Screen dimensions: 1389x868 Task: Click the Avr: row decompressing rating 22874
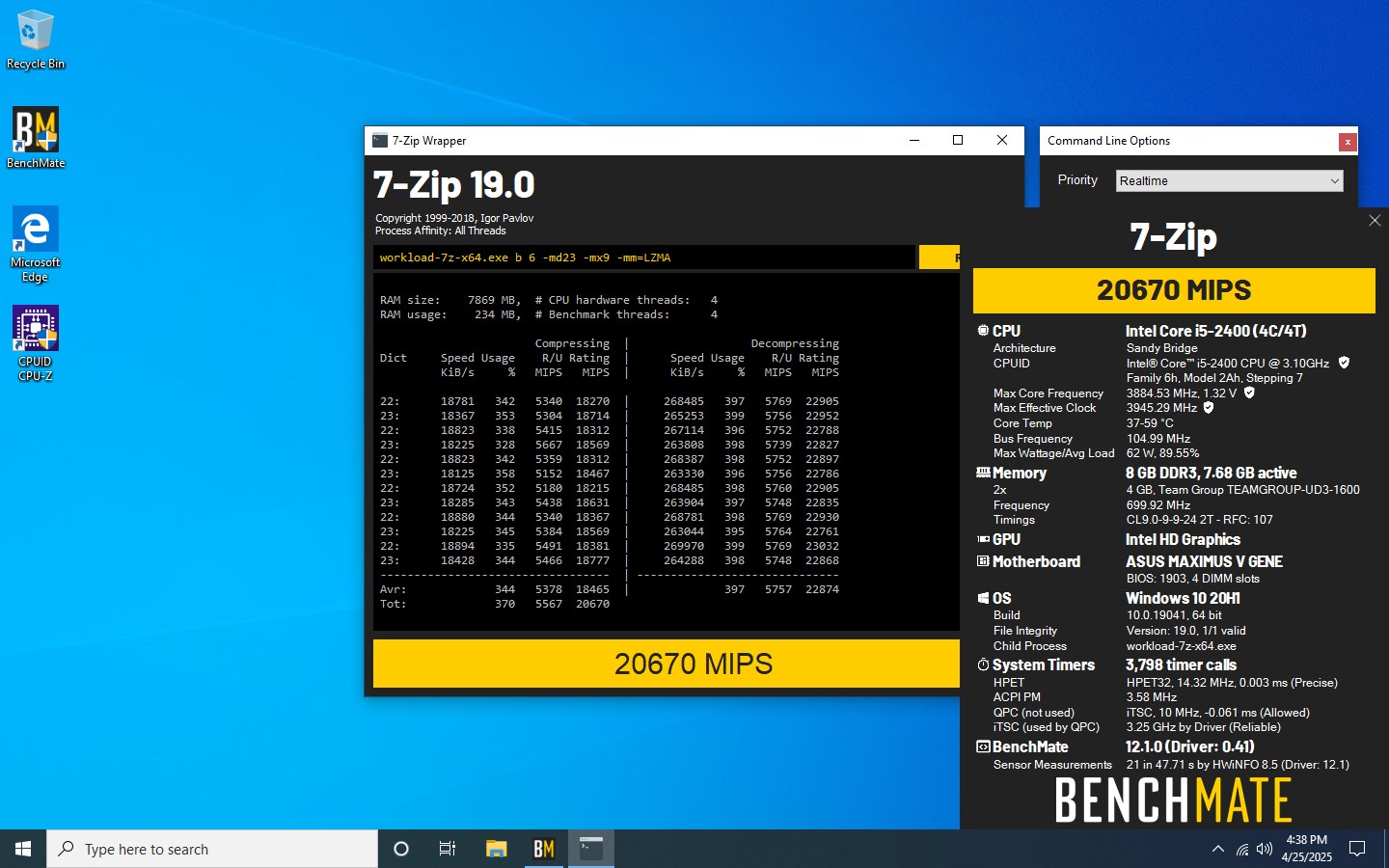(x=822, y=589)
